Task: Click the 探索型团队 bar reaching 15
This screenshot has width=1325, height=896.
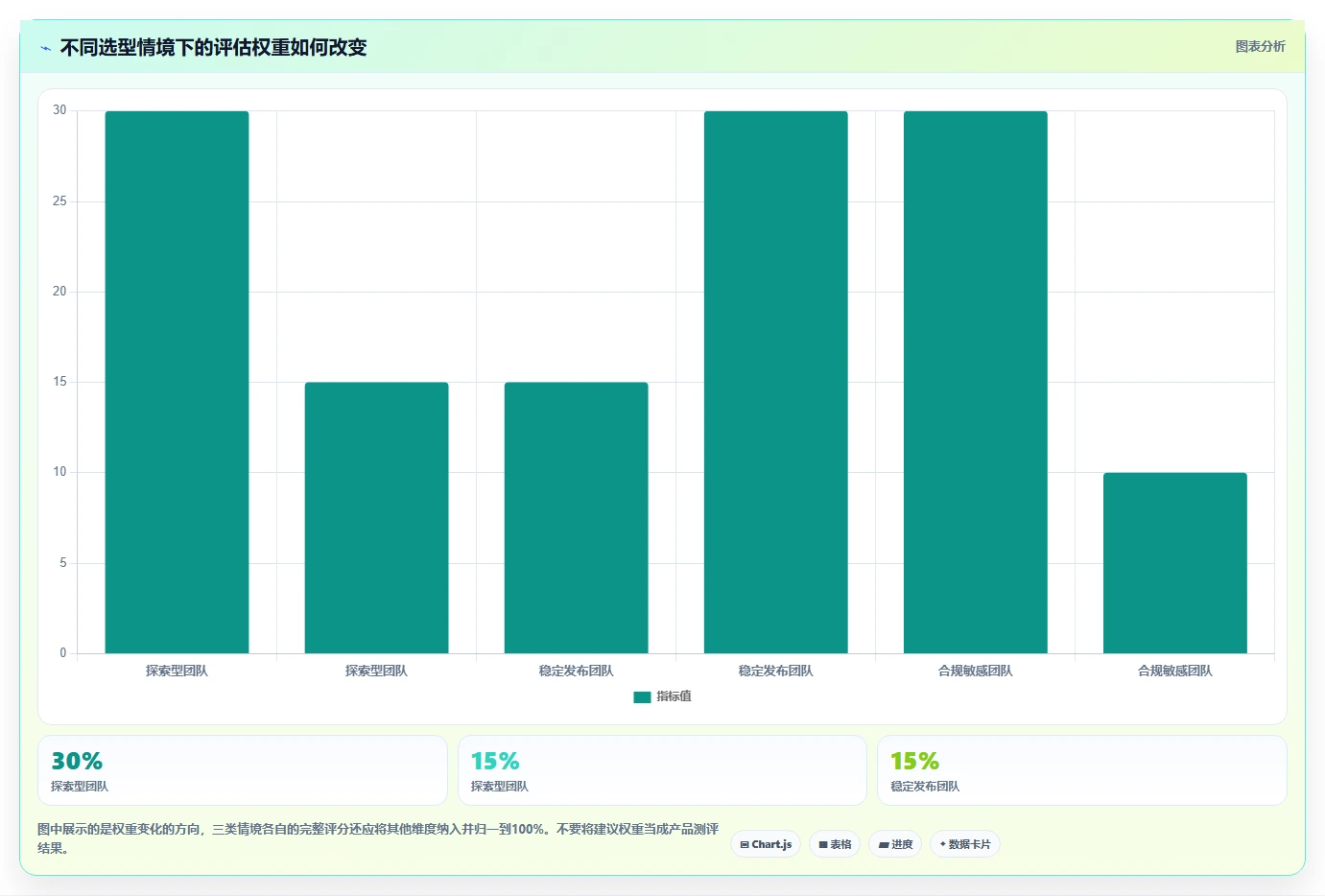Action: point(376,518)
